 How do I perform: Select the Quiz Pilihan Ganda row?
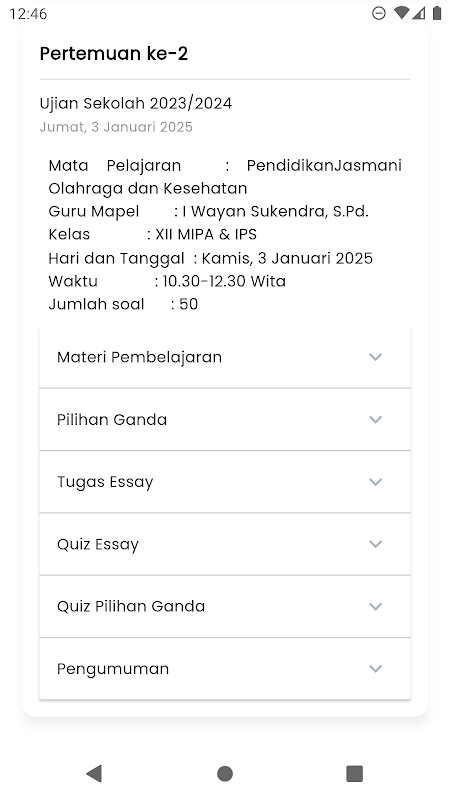click(225, 606)
